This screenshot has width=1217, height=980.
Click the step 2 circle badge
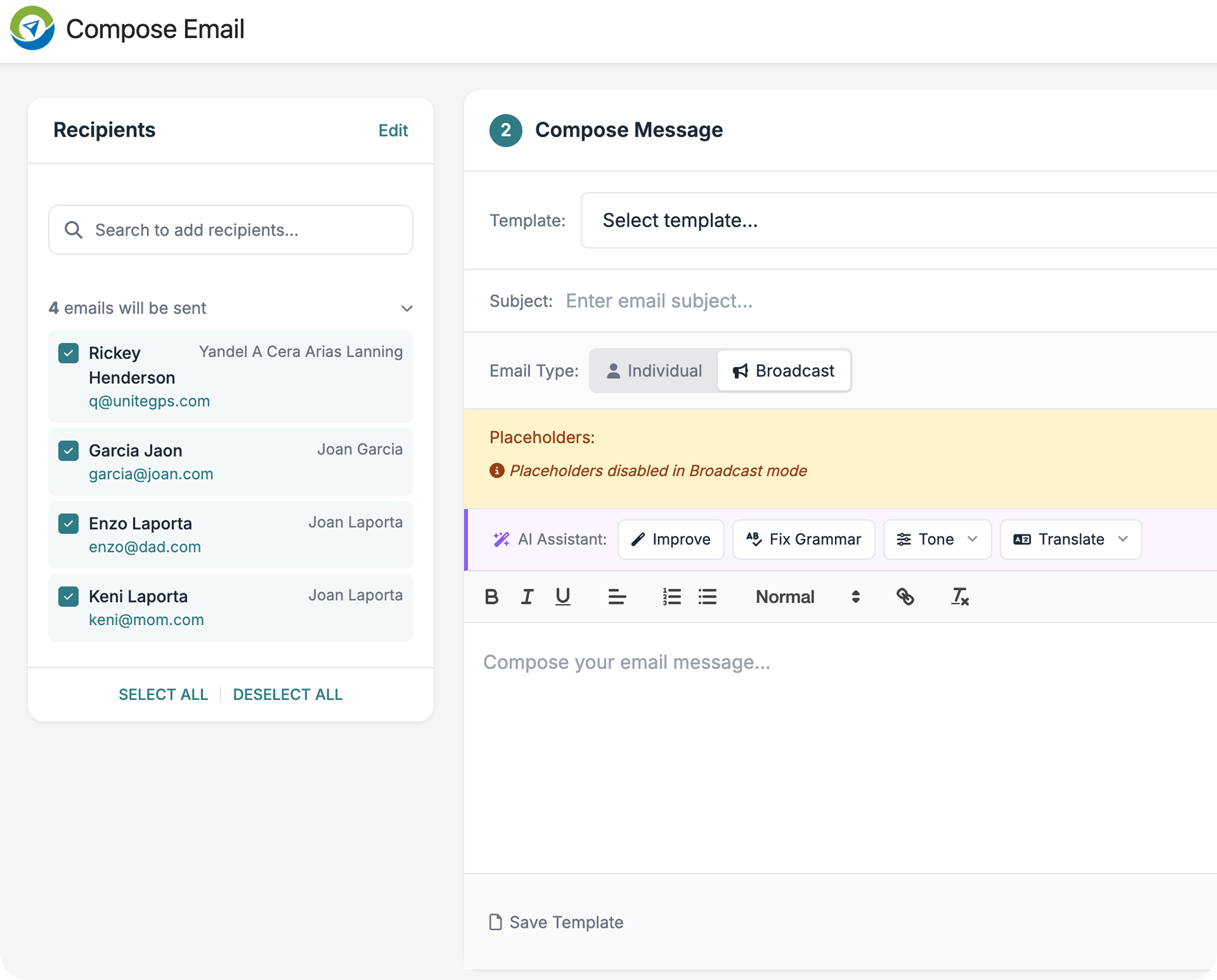click(x=506, y=130)
